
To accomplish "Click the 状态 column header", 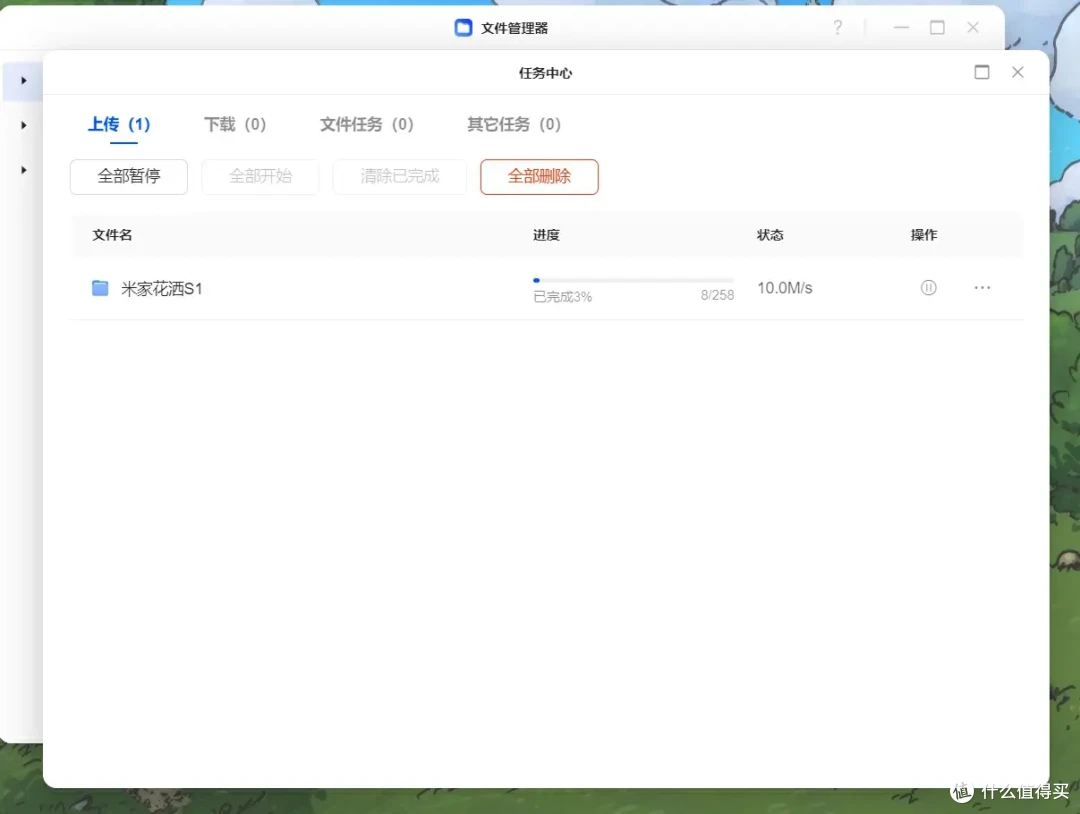I will [x=770, y=235].
